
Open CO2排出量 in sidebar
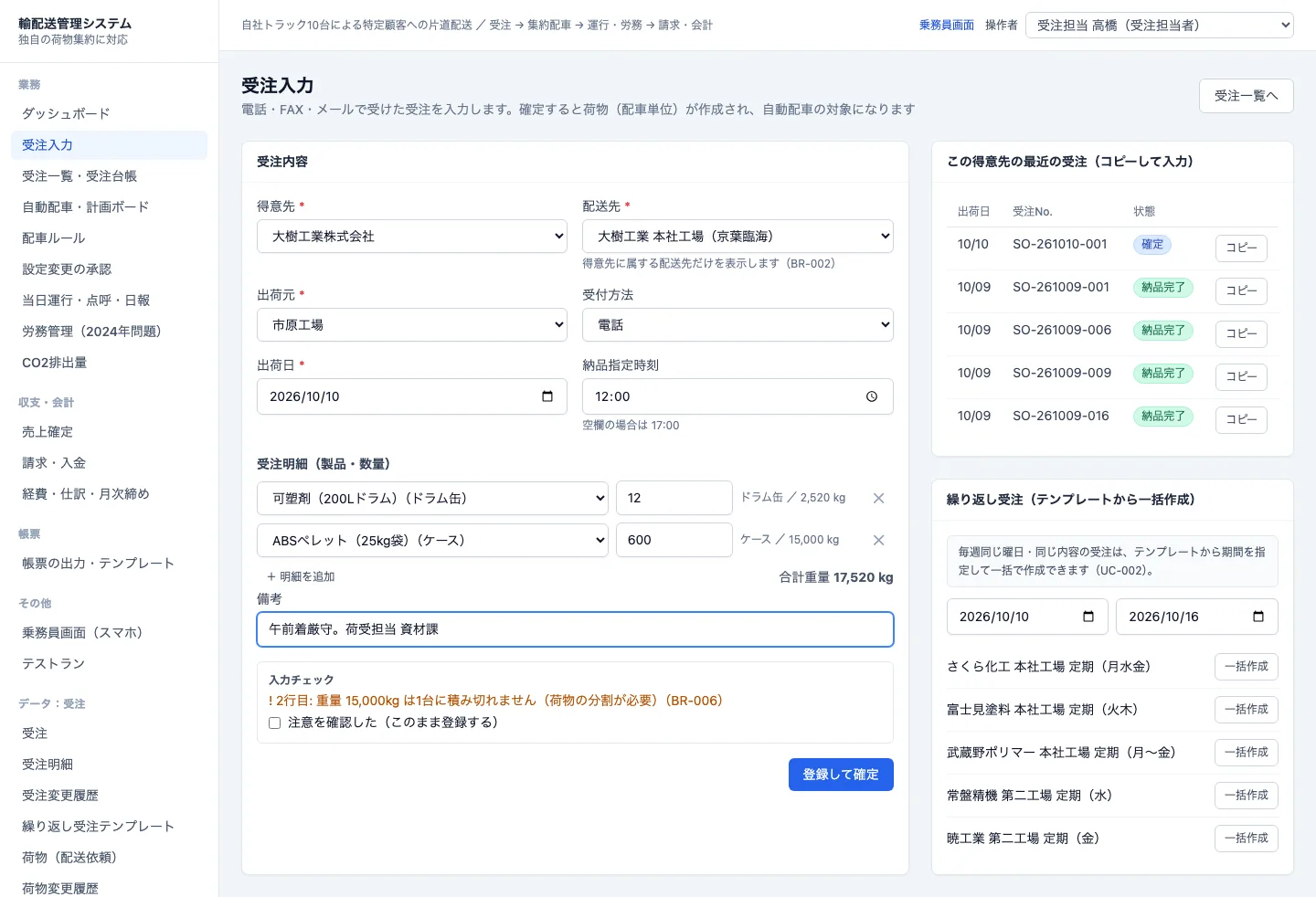point(109,363)
